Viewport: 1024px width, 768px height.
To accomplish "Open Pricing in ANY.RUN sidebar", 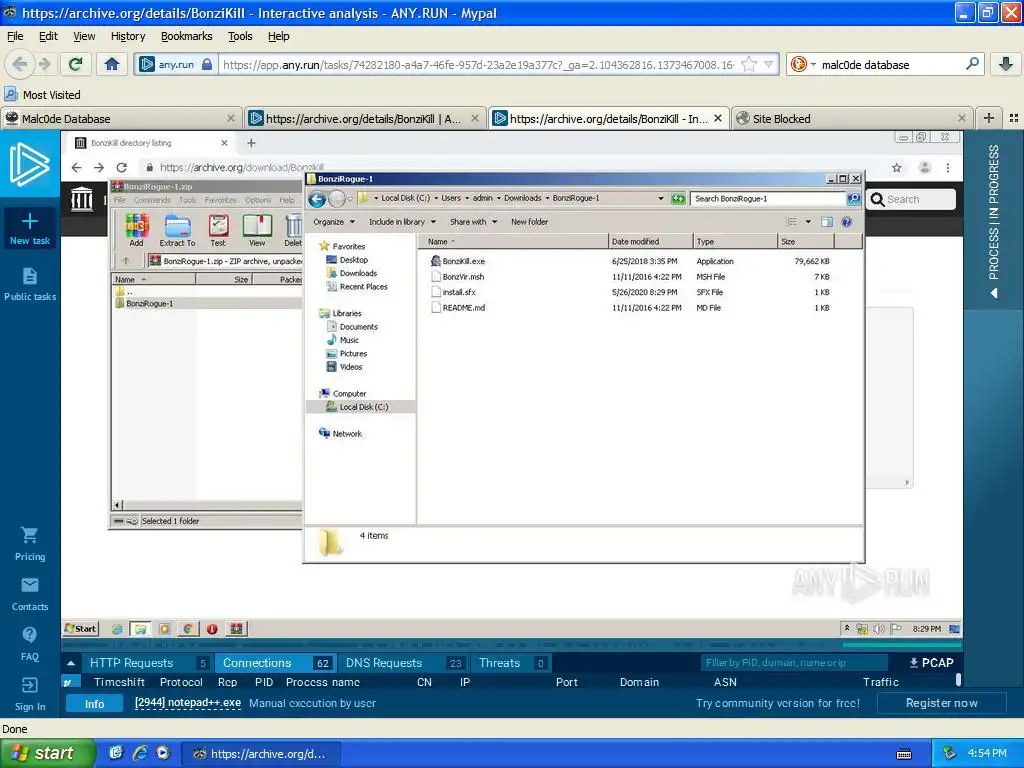I will [x=29, y=544].
